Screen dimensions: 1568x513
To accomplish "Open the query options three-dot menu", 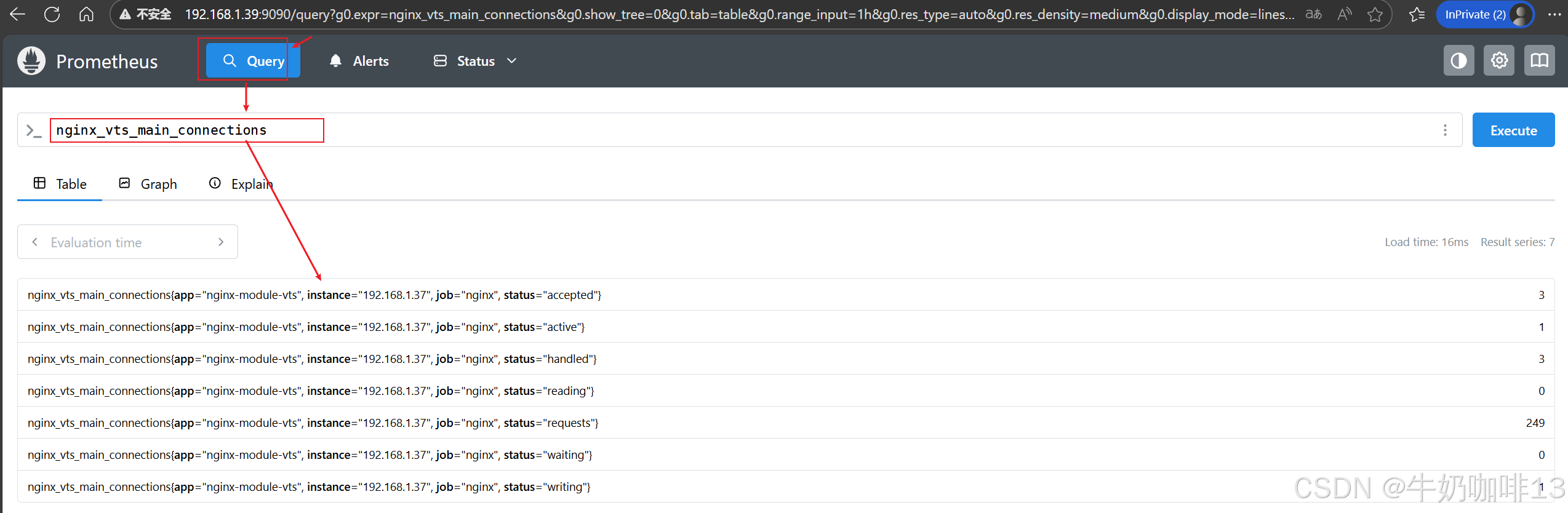I will (x=1445, y=130).
